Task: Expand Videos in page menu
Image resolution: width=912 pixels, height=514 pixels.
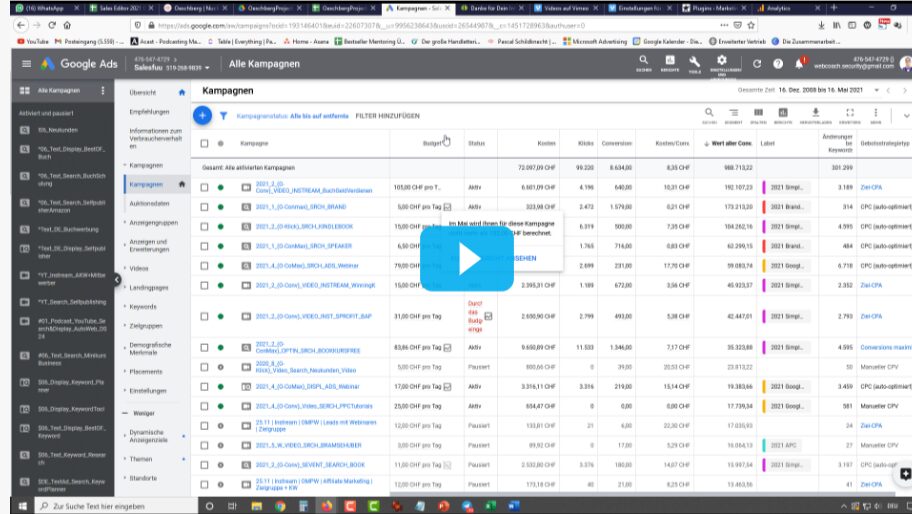Action: coord(138,269)
